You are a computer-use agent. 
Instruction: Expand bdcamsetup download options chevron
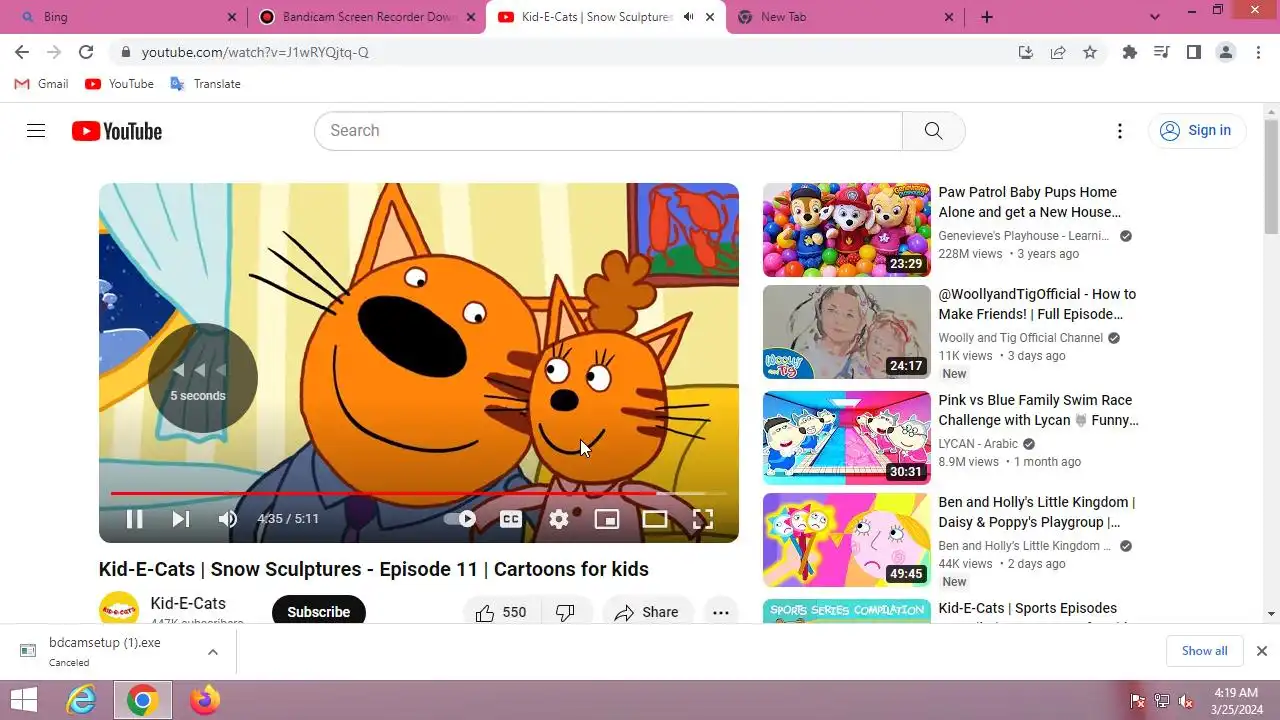pyautogui.click(x=213, y=652)
